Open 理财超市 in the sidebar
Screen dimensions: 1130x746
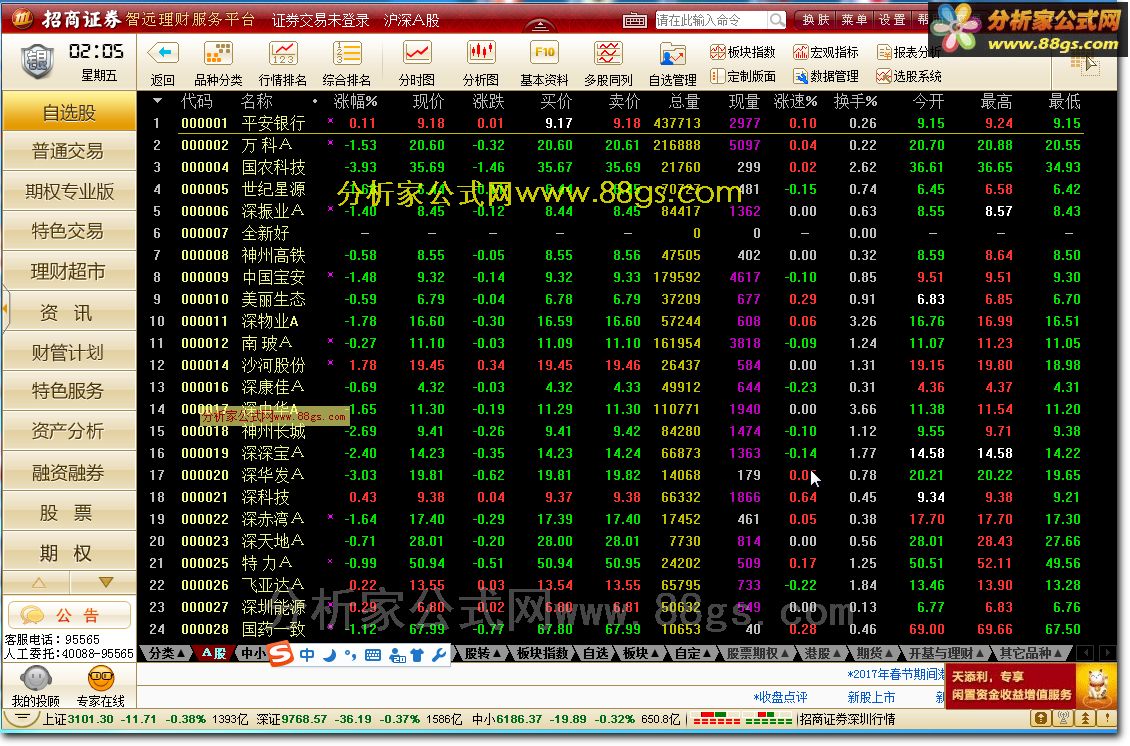pyautogui.click(x=69, y=272)
